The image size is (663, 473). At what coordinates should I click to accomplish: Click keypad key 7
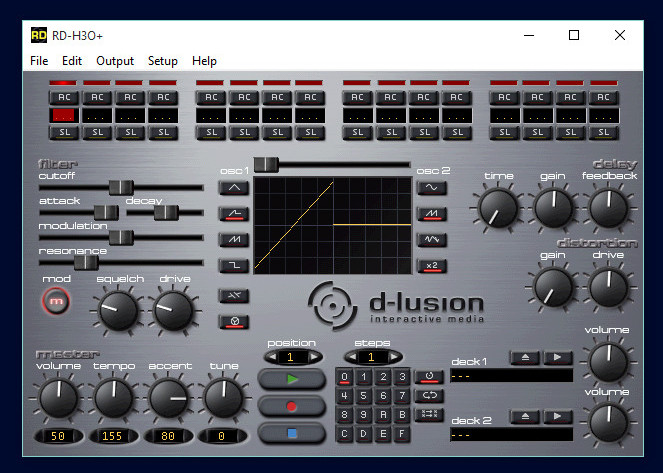402,396
